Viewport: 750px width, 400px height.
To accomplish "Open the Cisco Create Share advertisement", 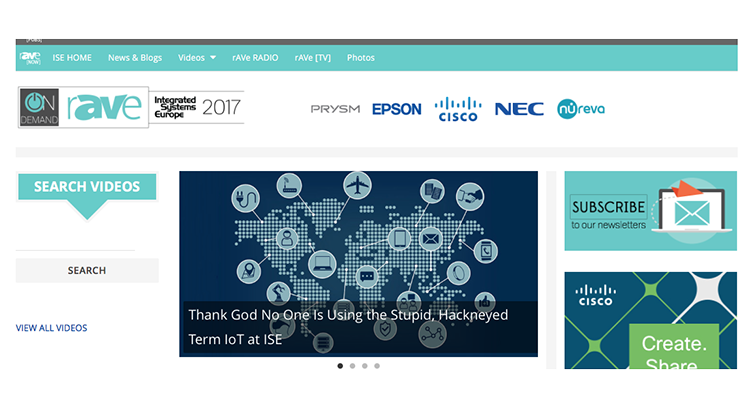I will coord(651,321).
